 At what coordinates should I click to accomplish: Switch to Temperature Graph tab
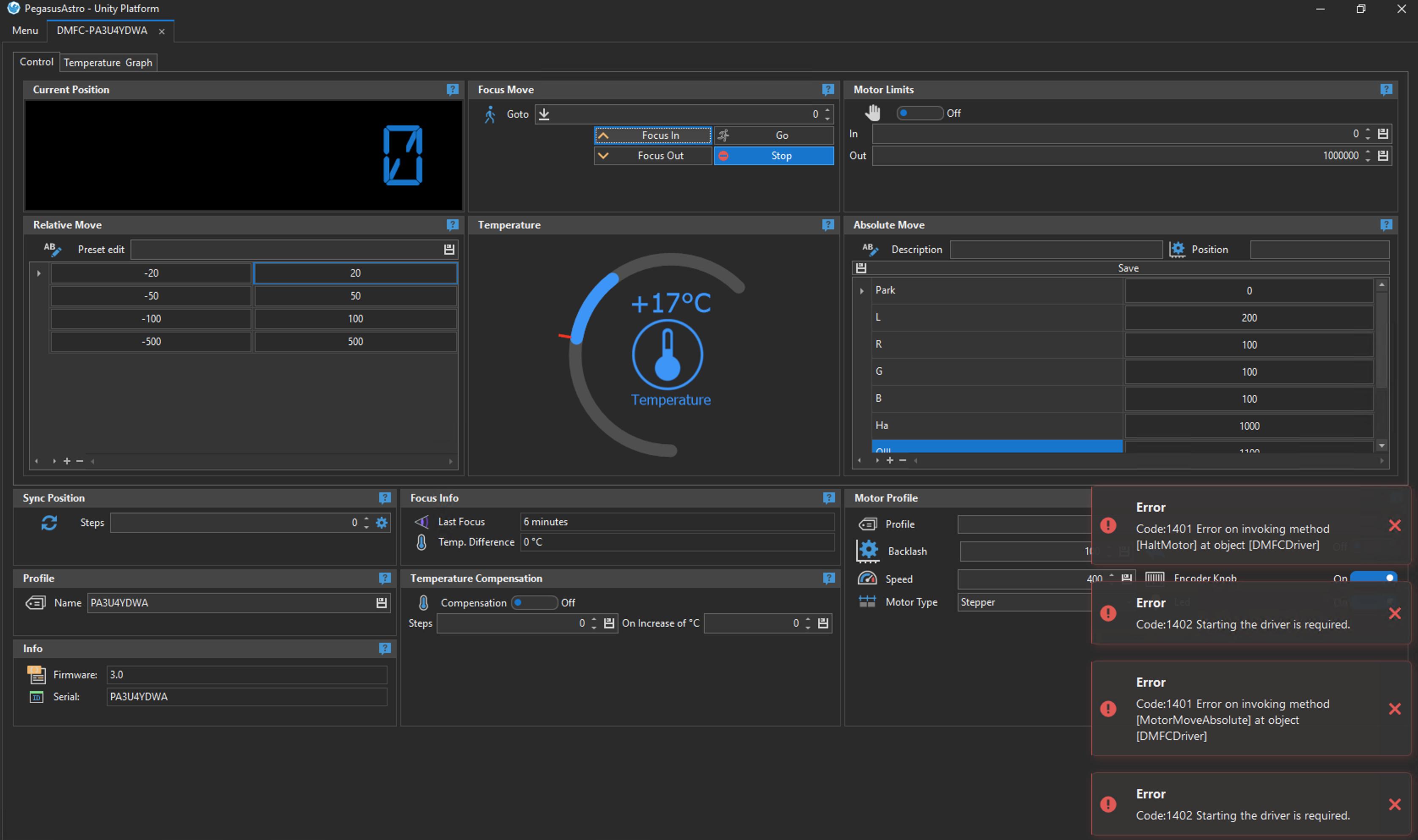107,62
